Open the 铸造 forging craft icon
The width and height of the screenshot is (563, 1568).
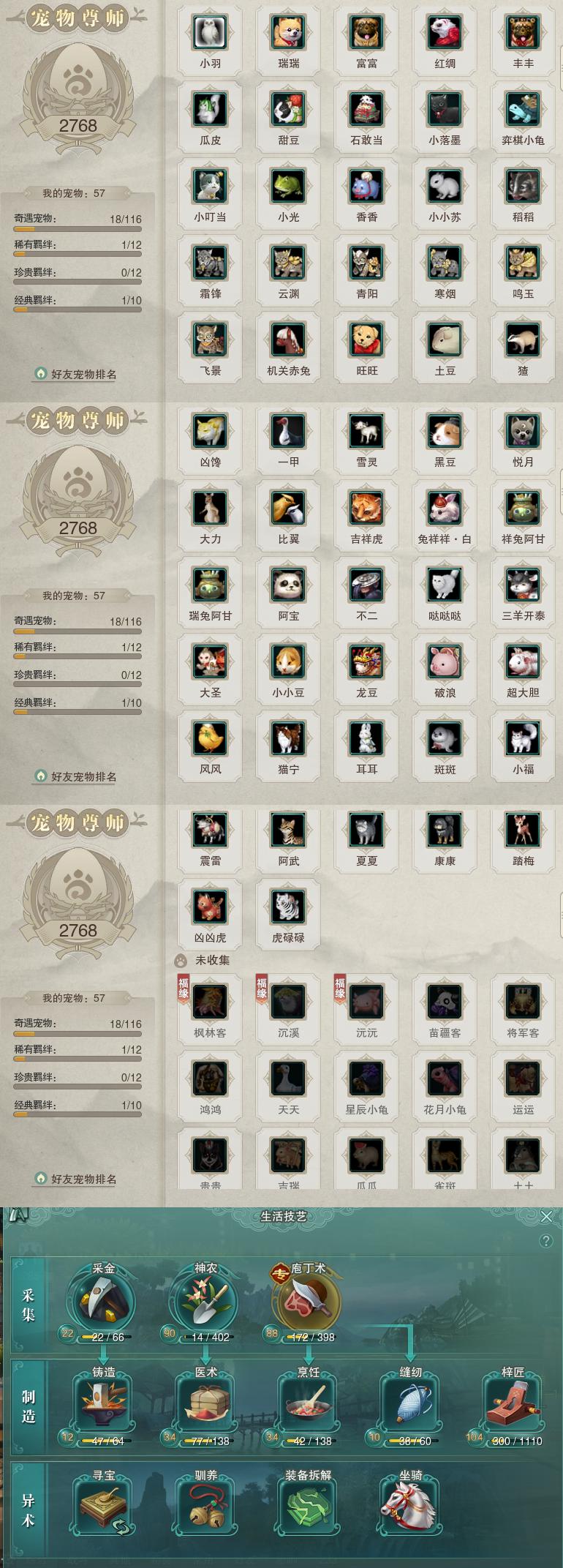103,1403
